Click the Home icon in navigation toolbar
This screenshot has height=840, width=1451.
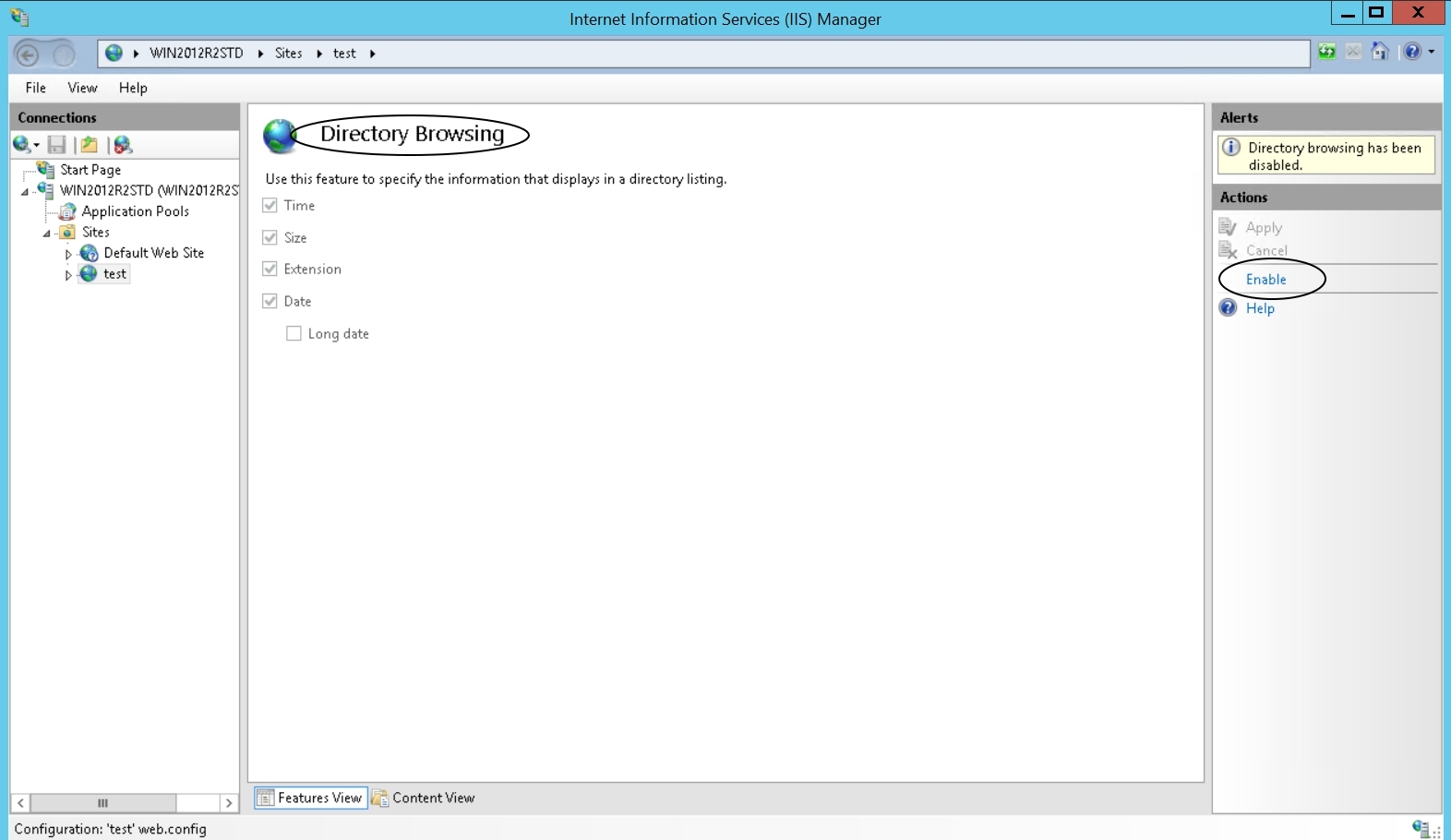(1380, 52)
